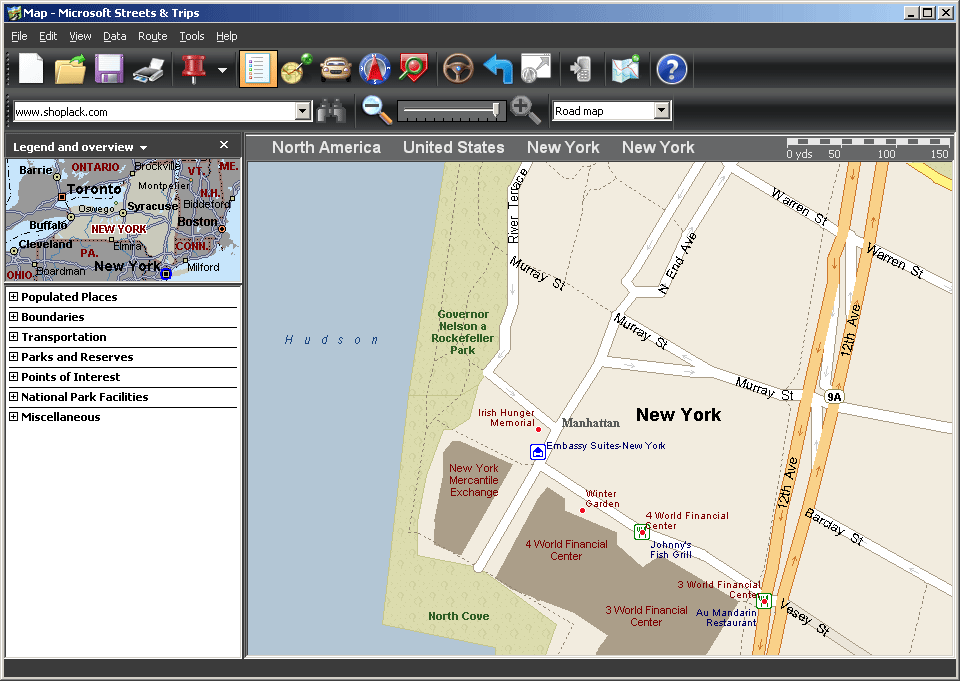Screen dimensions: 960x681
Task: Save the map using the floppy disk icon
Action: coord(109,69)
